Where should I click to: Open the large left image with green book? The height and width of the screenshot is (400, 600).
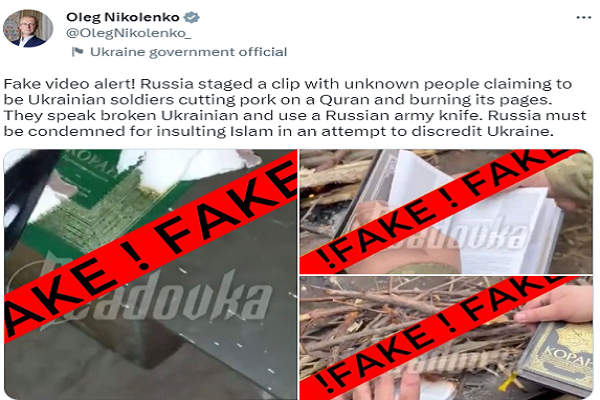pos(150,274)
